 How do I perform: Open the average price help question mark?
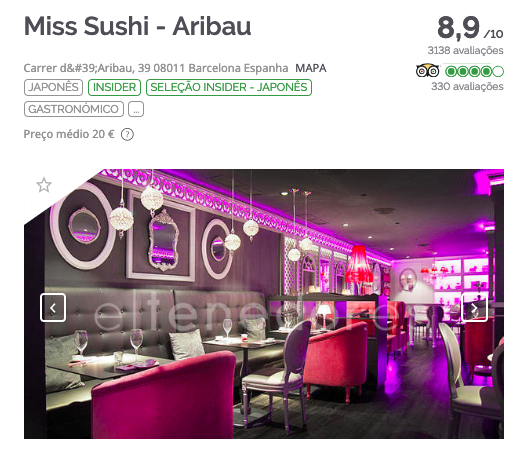click(127, 135)
